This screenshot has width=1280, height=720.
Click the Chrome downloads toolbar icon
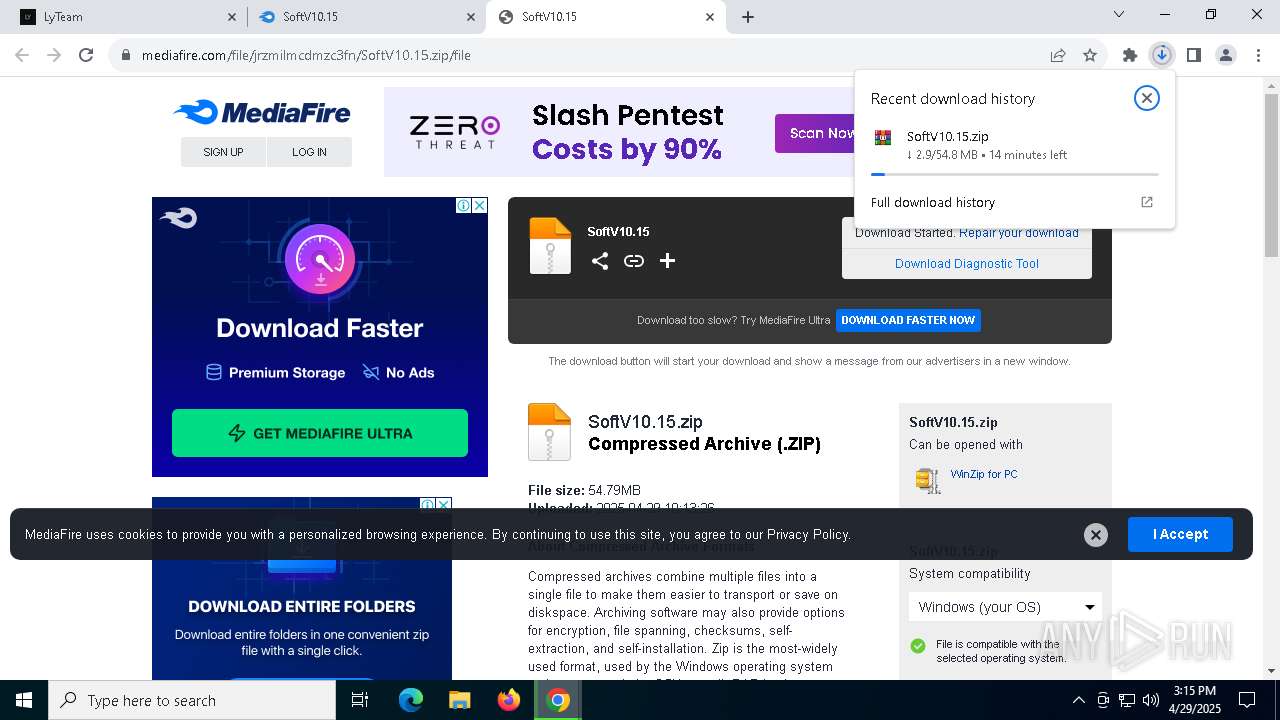coord(1161,55)
